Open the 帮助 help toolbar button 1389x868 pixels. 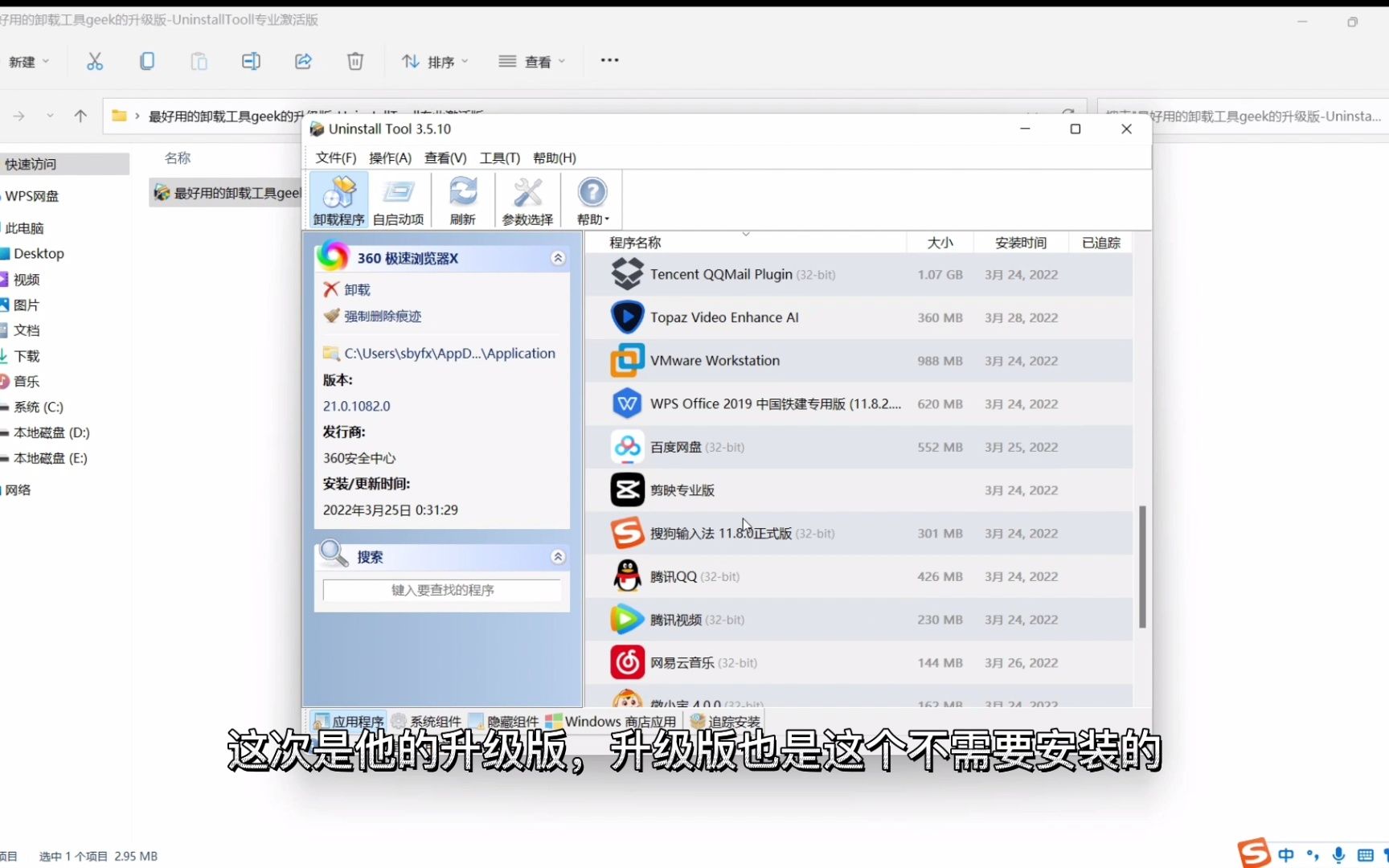tap(592, 200)
